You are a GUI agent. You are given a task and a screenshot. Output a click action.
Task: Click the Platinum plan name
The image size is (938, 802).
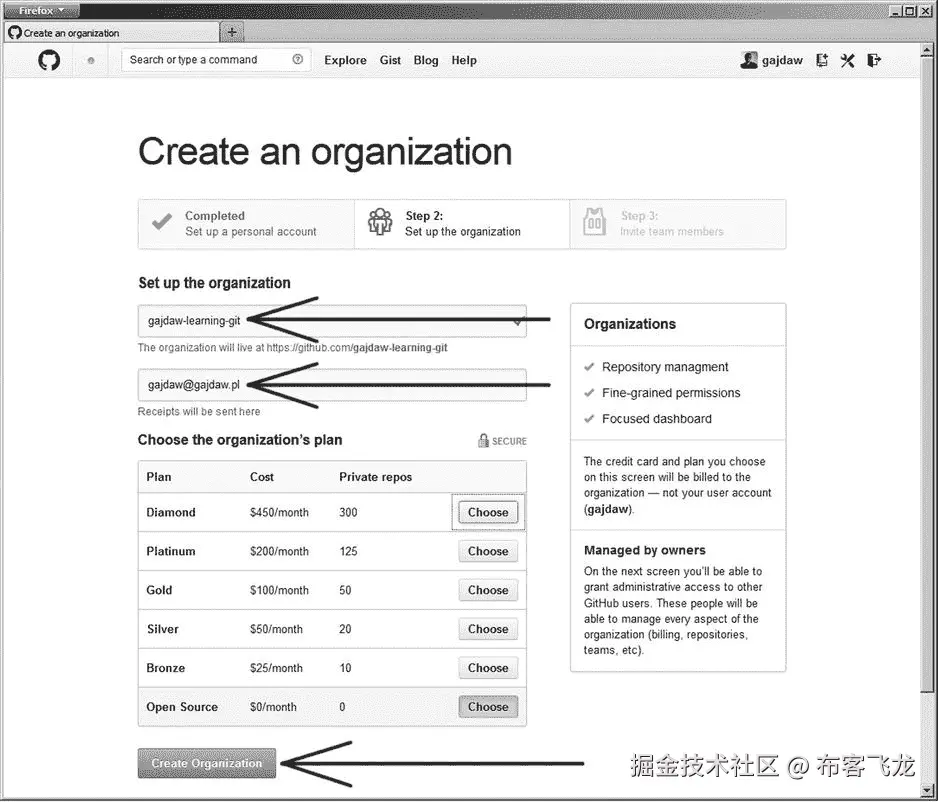pos(171,551)
